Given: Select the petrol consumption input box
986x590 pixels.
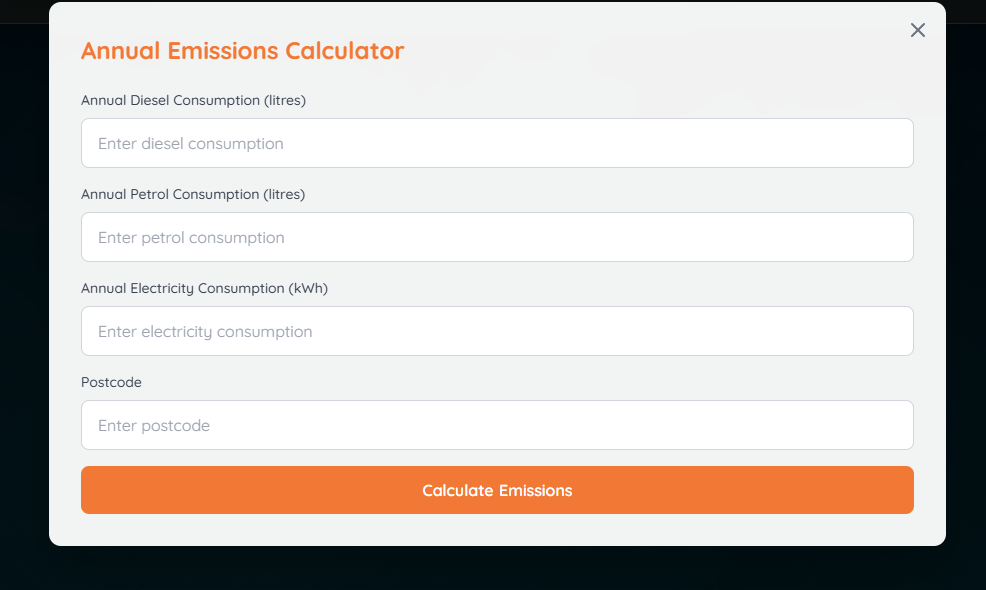Looking at the screenshot, I should pyautogui.click(x=497, y=237).
